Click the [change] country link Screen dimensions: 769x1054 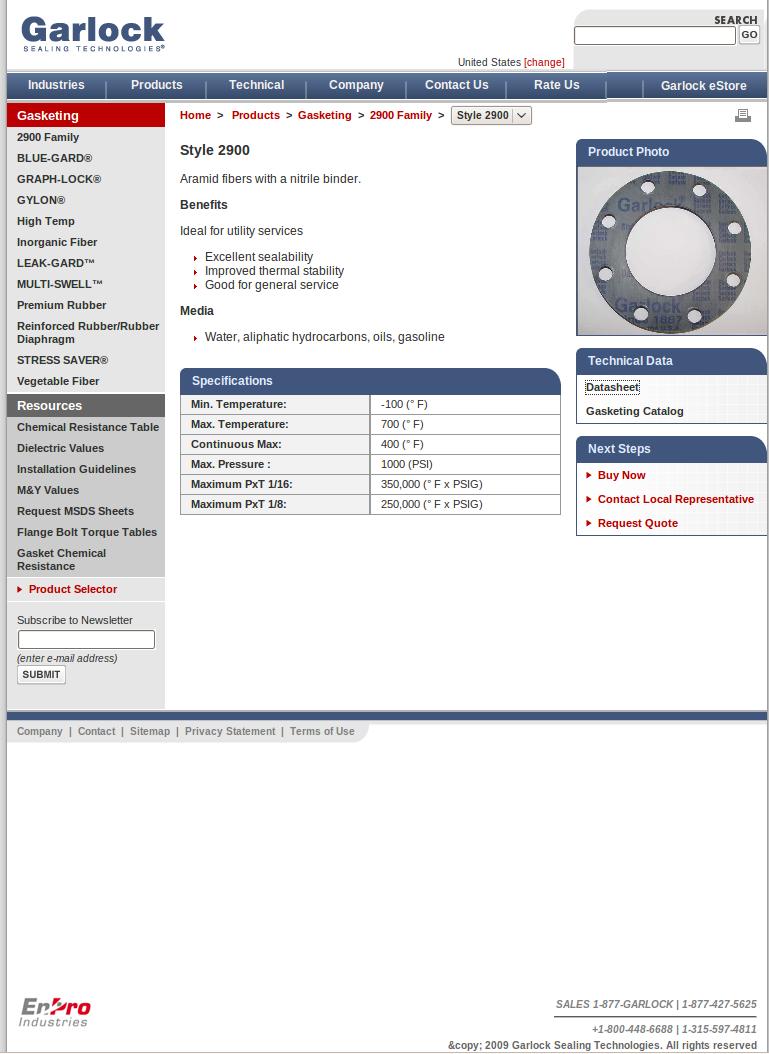544,63
